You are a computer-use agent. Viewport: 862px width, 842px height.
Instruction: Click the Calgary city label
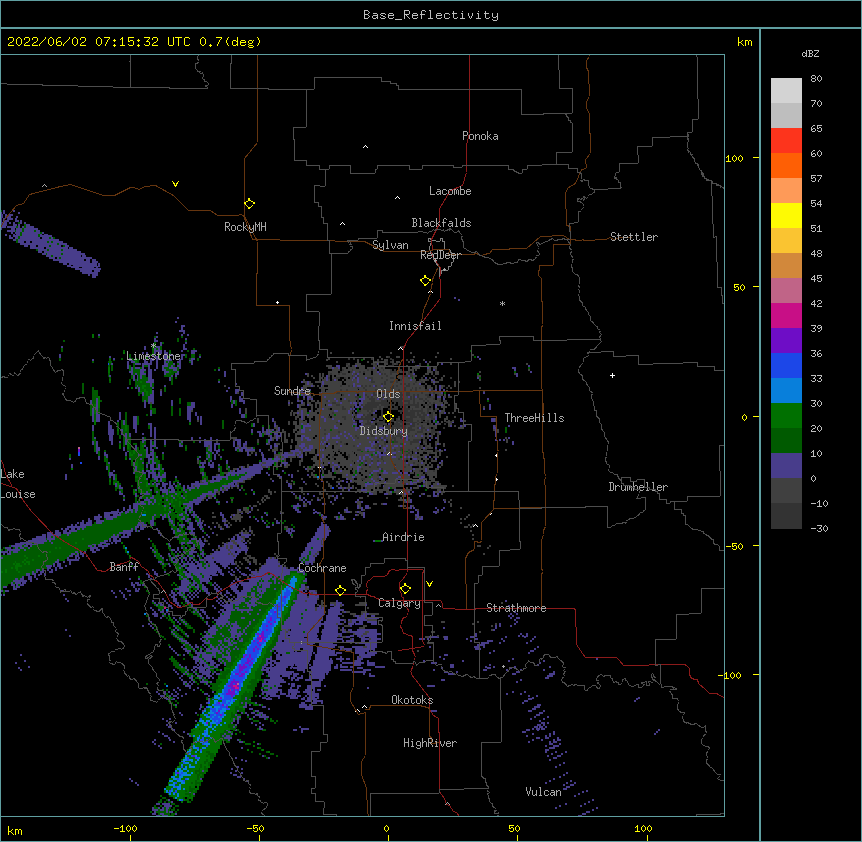pos(399,603)
